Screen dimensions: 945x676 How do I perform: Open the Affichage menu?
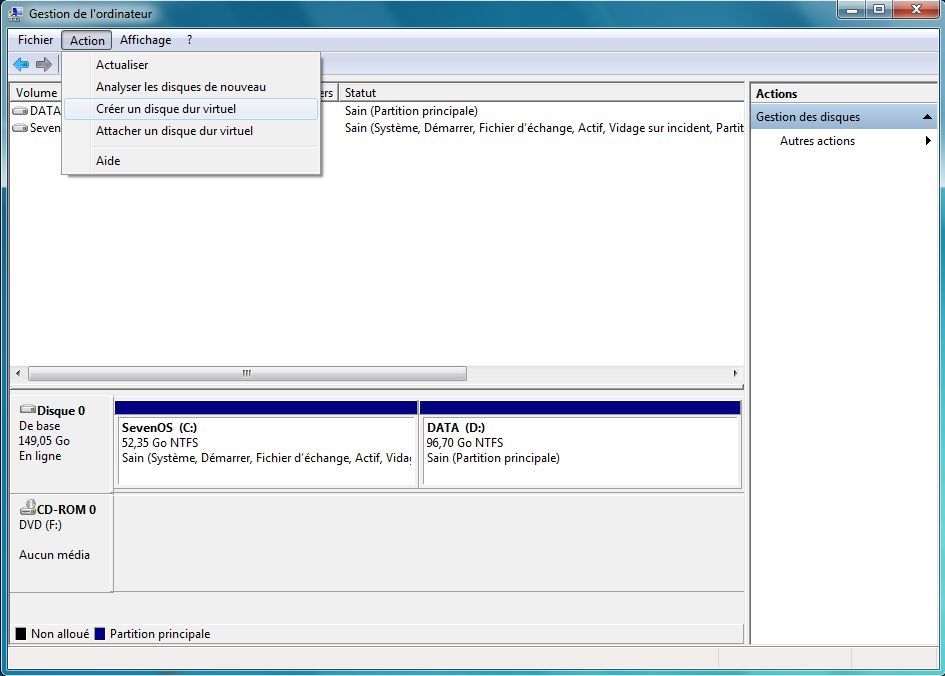click(145, 40)
